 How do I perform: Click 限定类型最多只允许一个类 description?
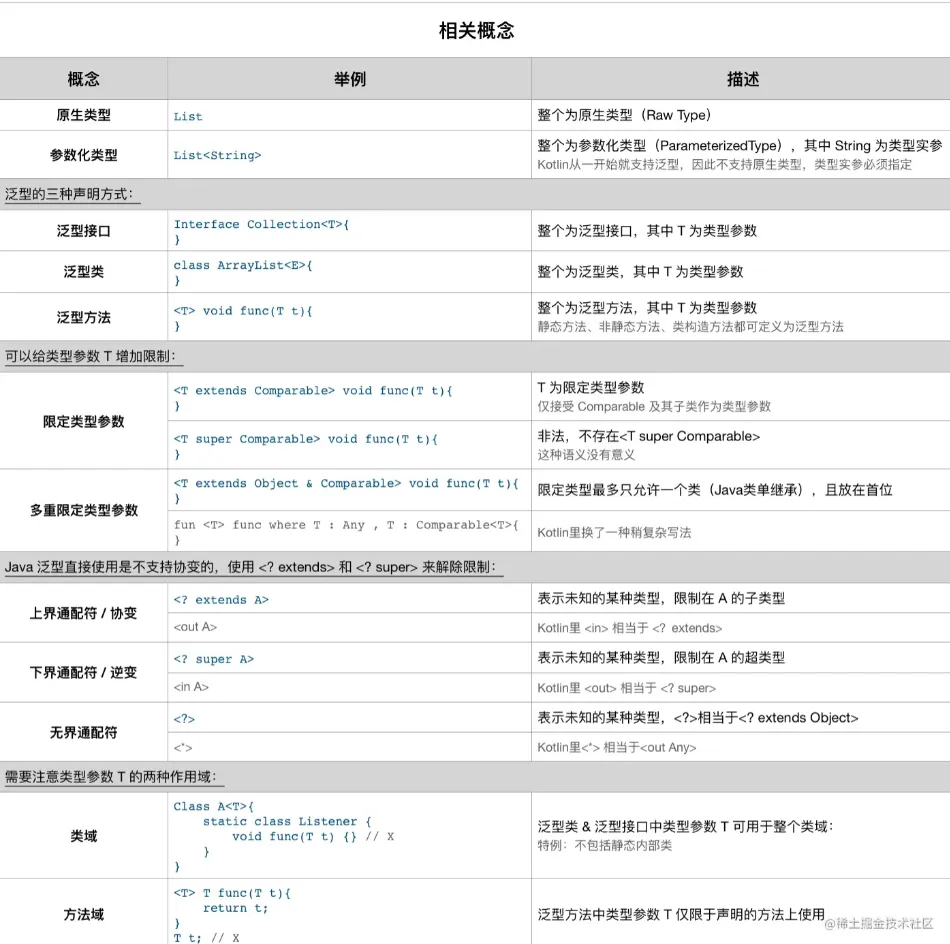tap(715, 490)
